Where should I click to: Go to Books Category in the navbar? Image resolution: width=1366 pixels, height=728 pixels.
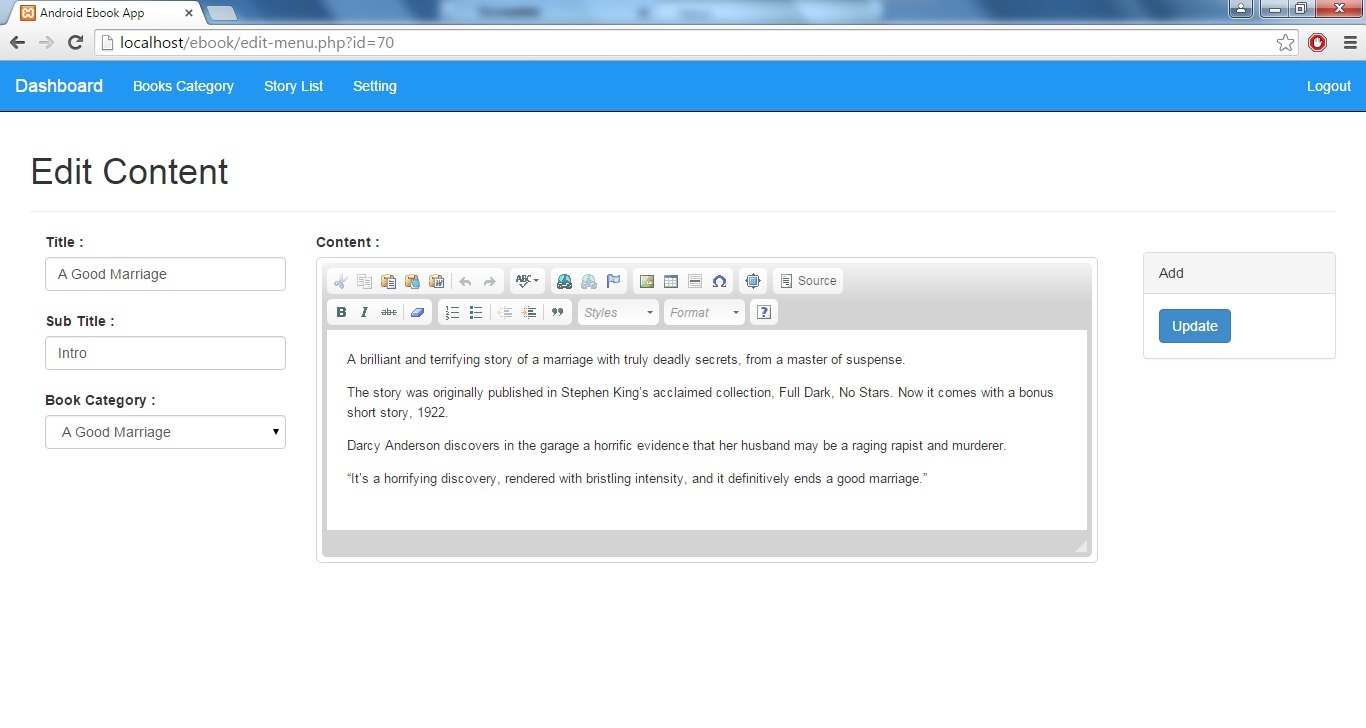point(183,86)
